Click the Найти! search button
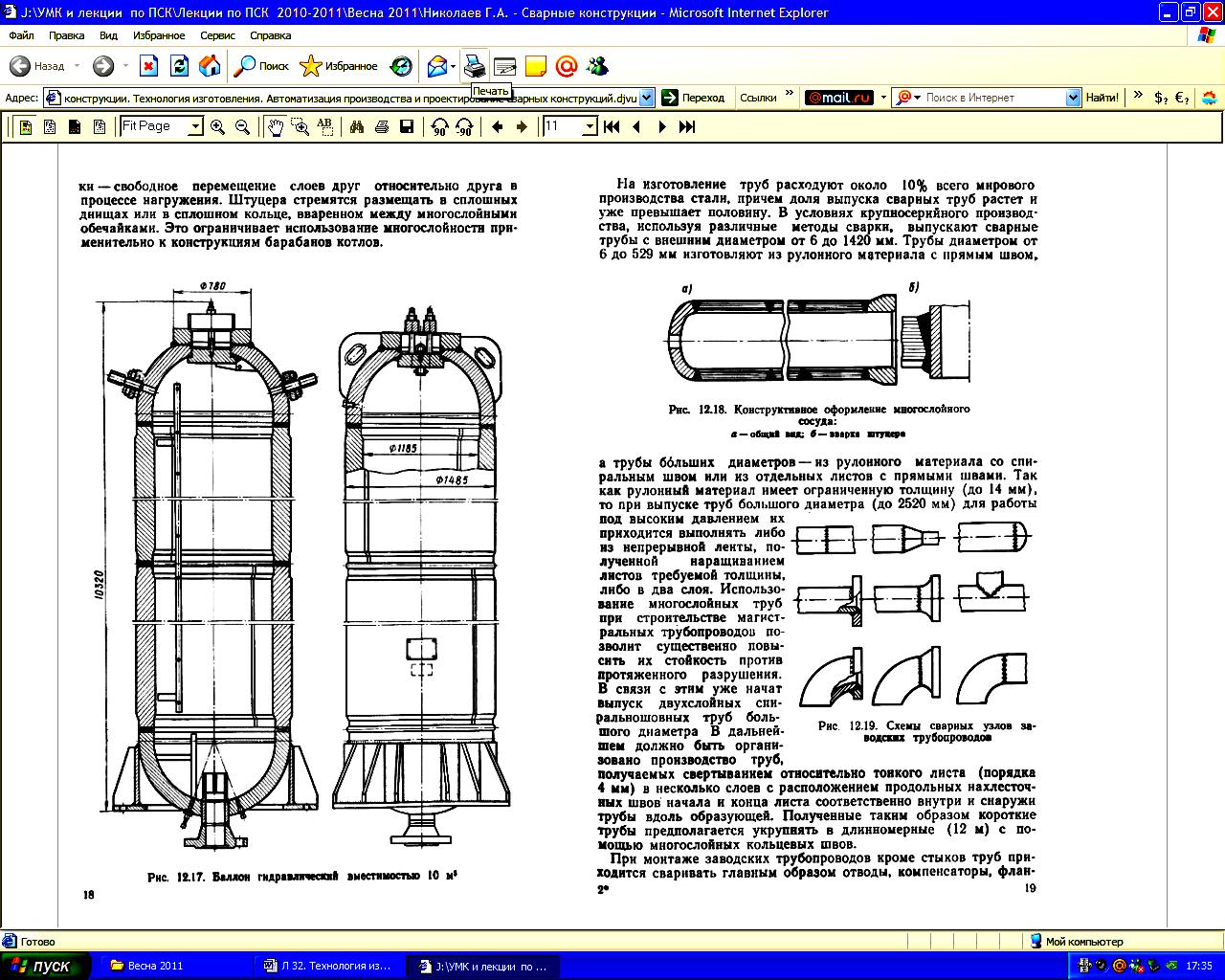Screen dimensions: 1225x980 coord(1102,98)
